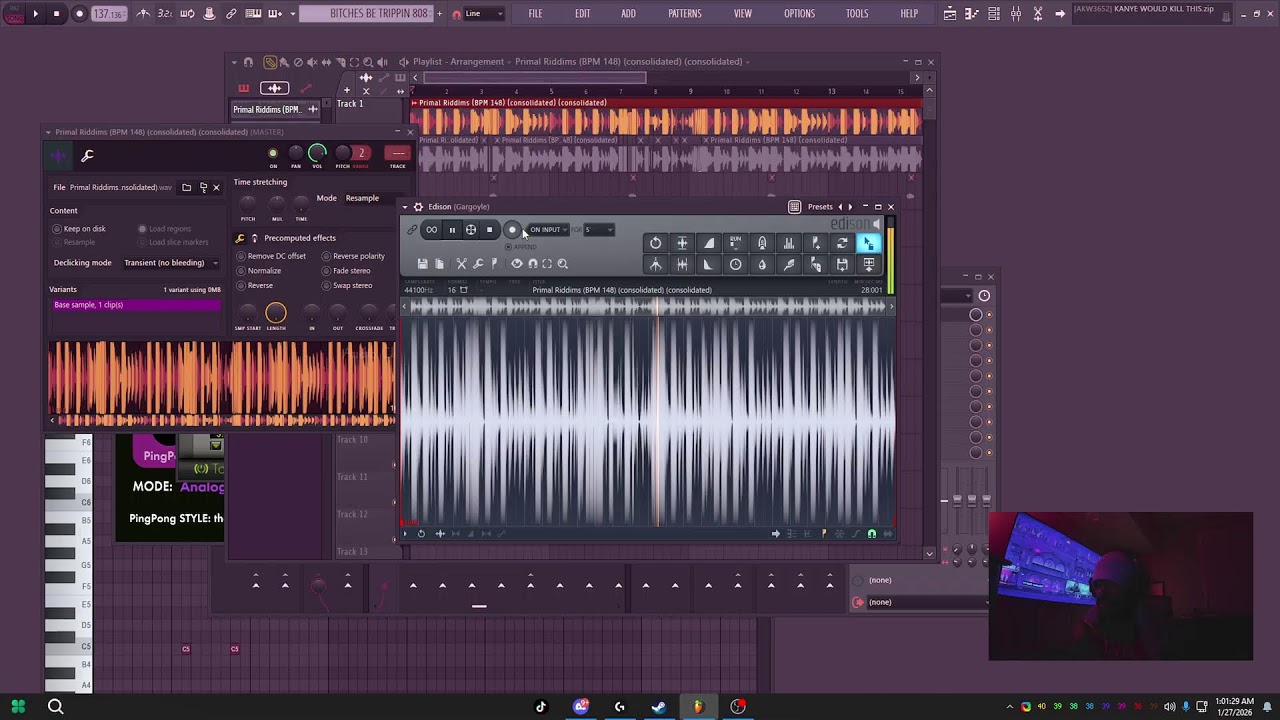Open the PATTERNS menu

pos(685,14)
